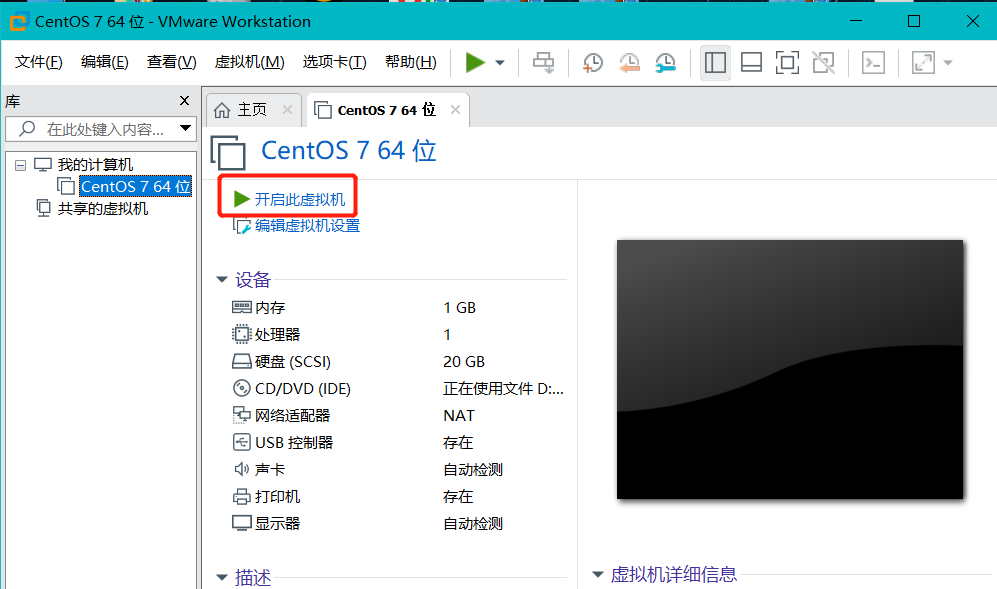The width and height of the screenshot is (997, 589).
Task: Open the power button dropdown arrow
Action: [497, 62]
